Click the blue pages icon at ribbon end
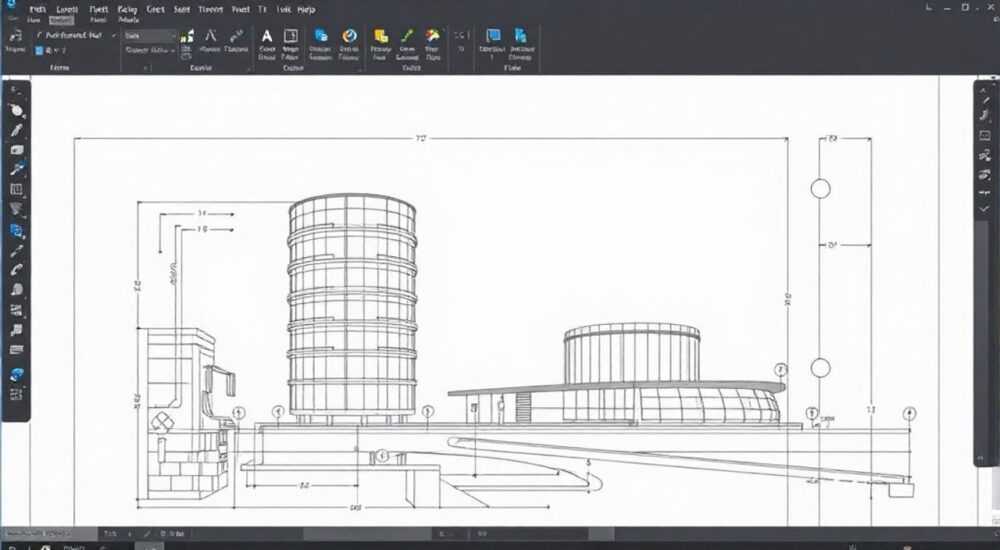This screenshot has width=1000, height=550. 520,36
